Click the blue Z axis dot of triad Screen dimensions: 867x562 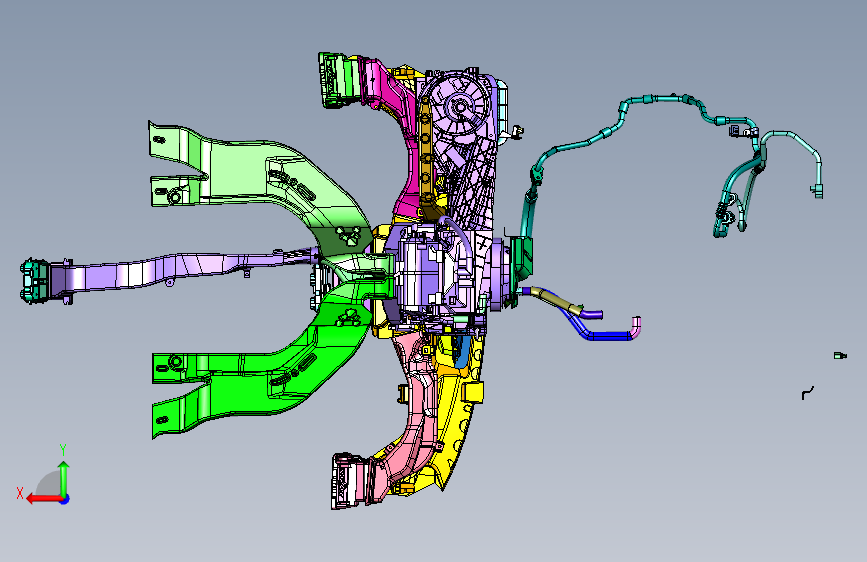(65, 499)
